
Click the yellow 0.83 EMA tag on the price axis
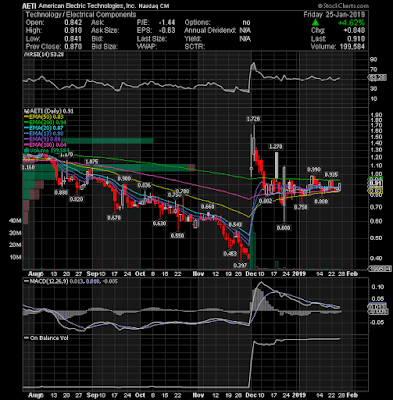pos(375,190)
